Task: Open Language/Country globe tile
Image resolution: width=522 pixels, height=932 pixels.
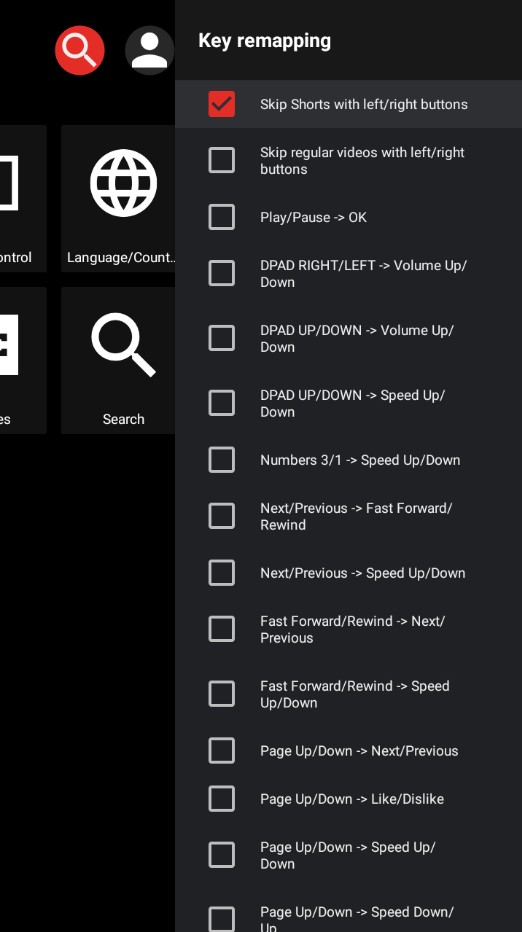Action: coord(123,199)
